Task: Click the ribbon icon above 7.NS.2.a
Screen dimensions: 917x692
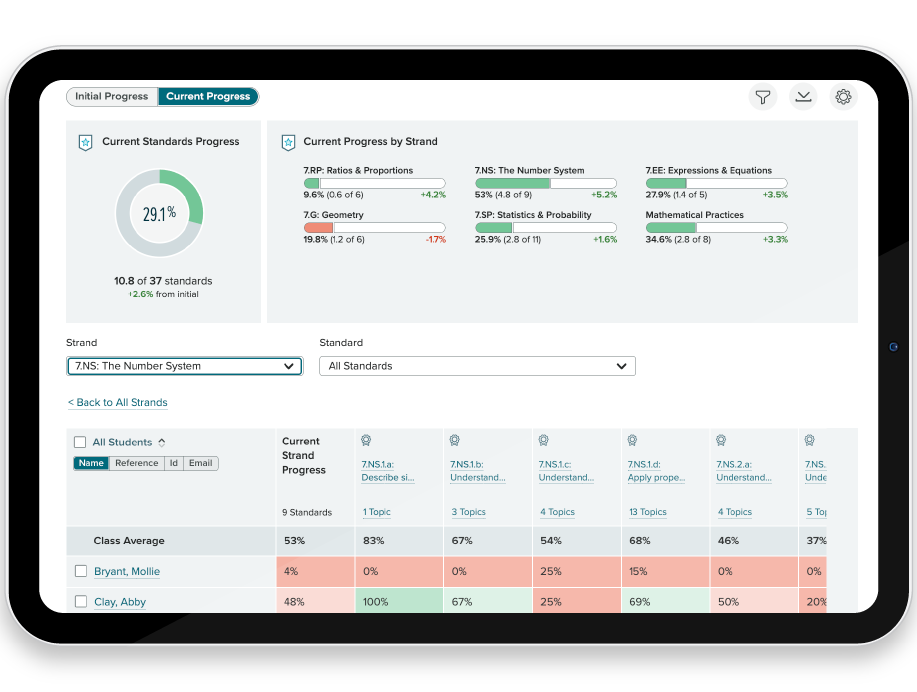Action: [720, 440]
